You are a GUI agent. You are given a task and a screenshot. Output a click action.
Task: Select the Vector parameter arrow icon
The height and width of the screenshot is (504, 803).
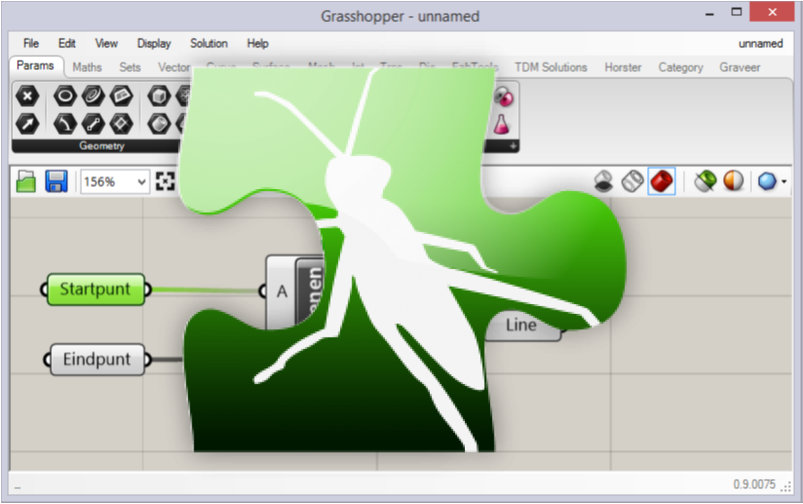27,123
